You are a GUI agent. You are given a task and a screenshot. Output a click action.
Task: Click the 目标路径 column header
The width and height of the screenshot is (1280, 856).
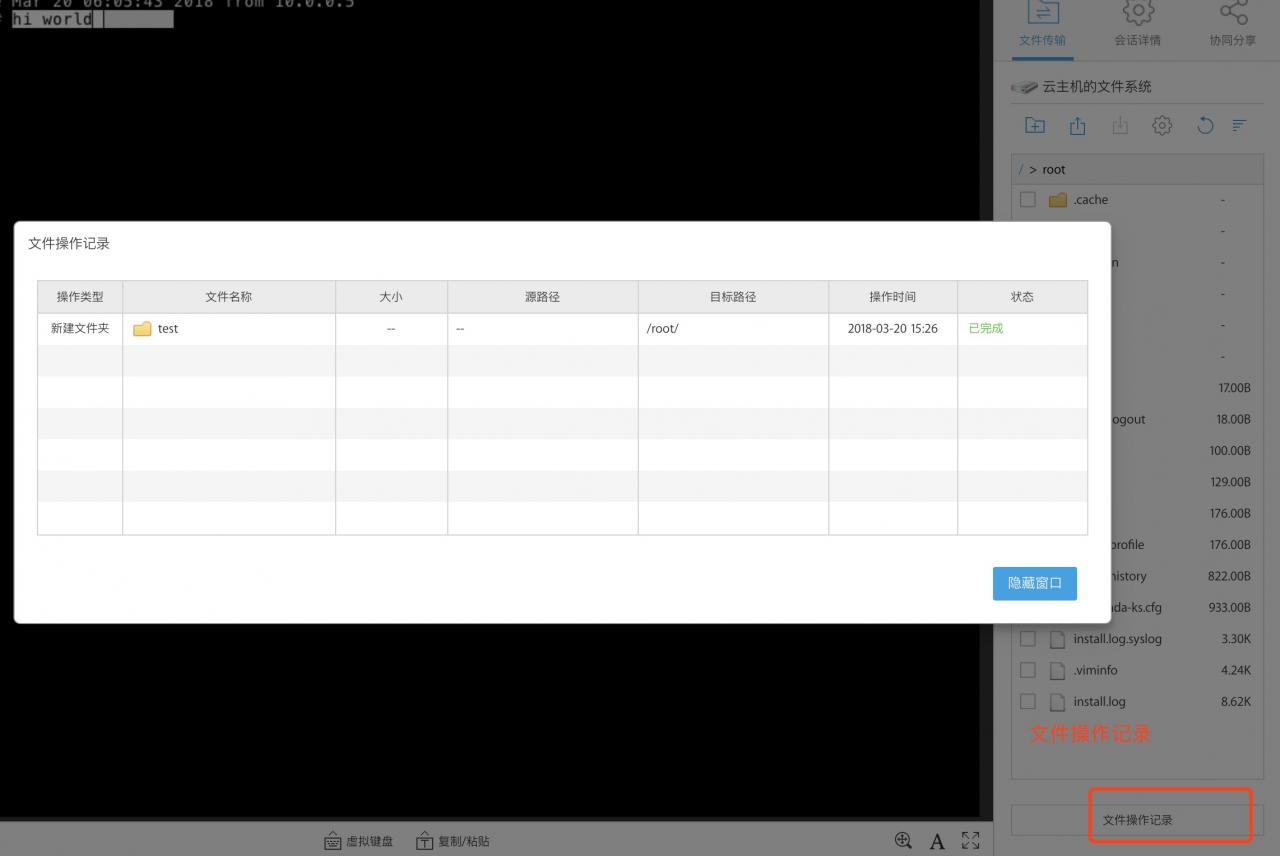[733, 297]
